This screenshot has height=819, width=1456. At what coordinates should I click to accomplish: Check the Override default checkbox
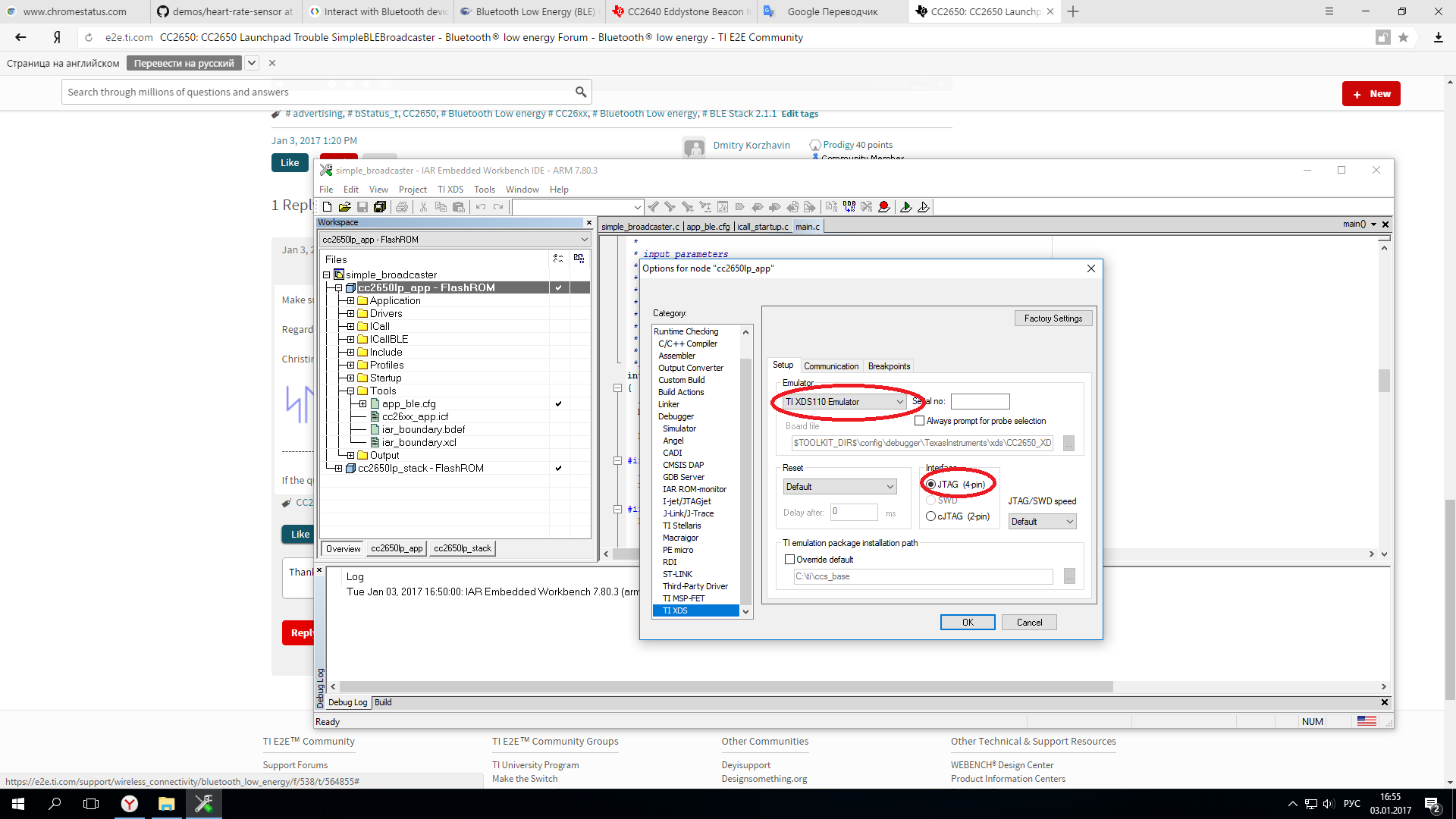click(789, 560)
